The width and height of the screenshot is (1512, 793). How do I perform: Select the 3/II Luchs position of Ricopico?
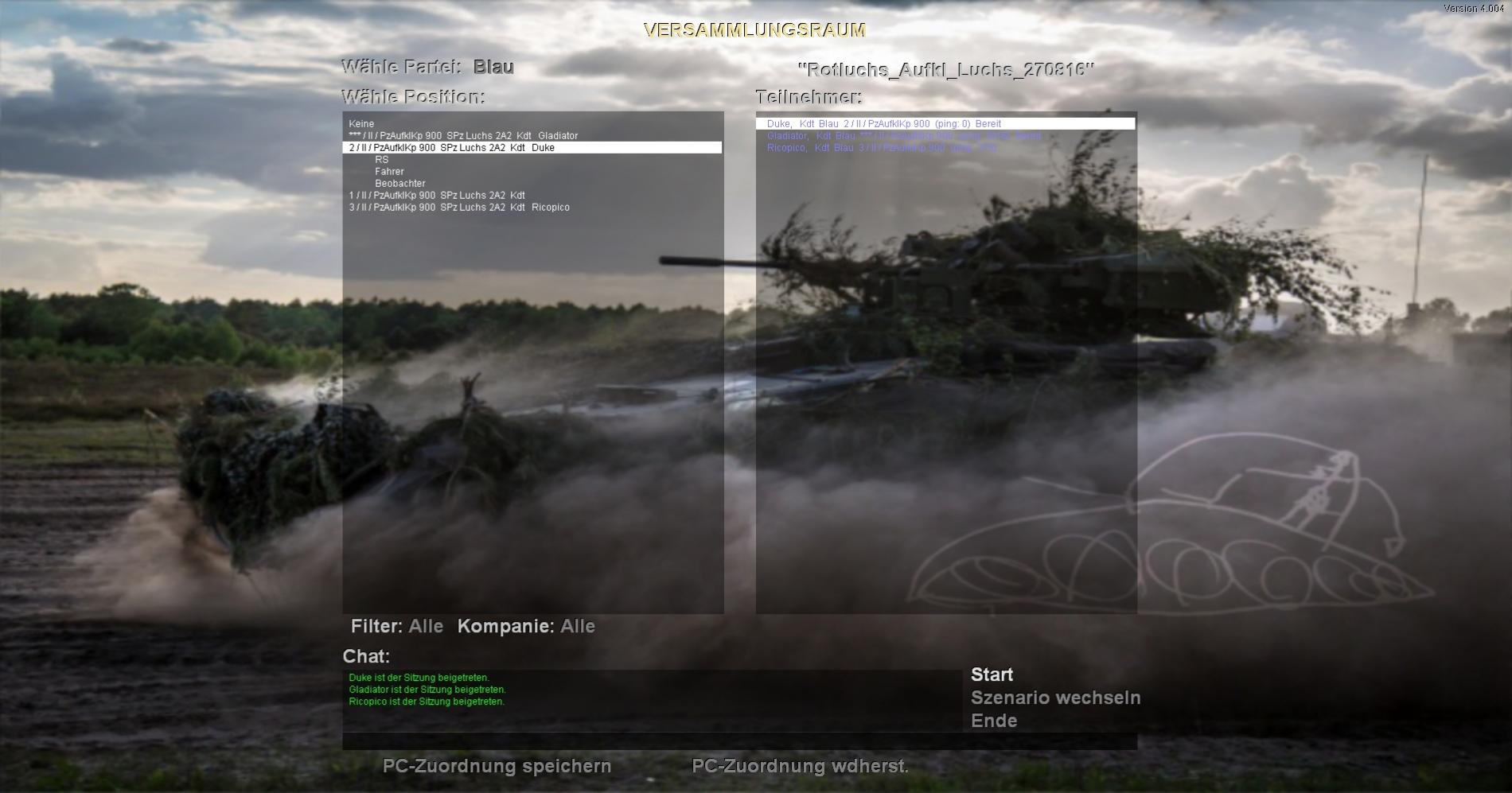459,208
